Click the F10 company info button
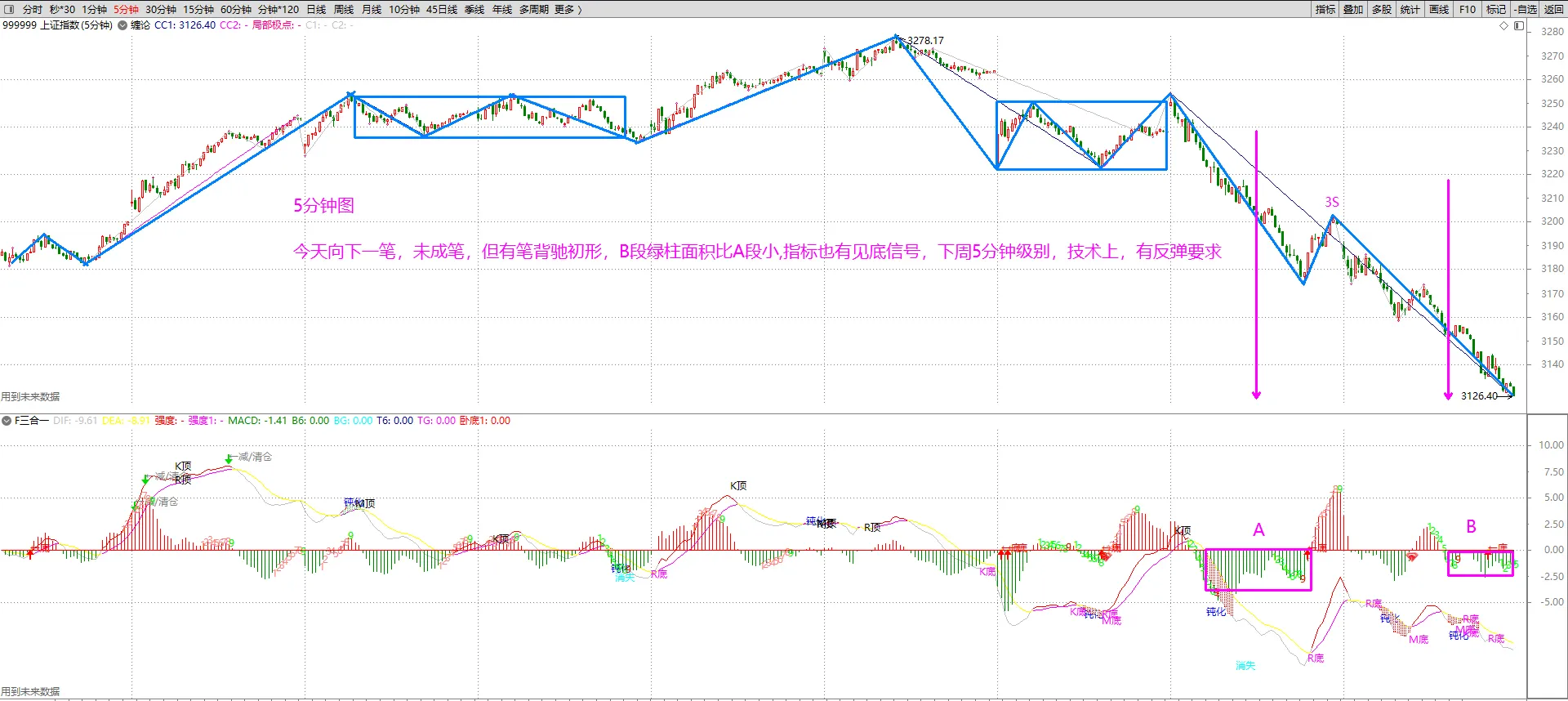Image resolution: width=1568 pixels, height=701 pixels. [1468, 9]
